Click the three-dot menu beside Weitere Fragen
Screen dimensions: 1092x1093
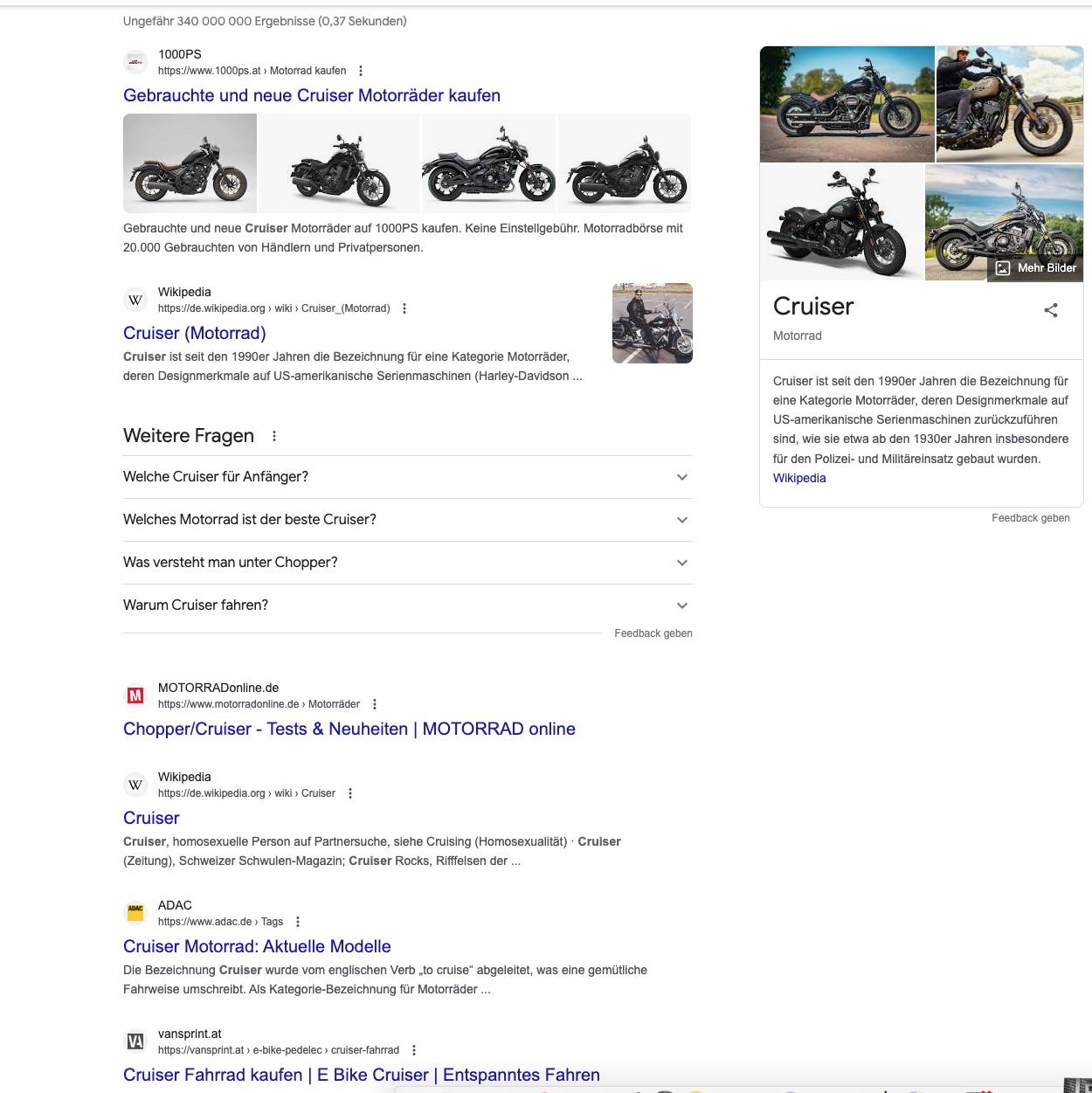point(274,436)
